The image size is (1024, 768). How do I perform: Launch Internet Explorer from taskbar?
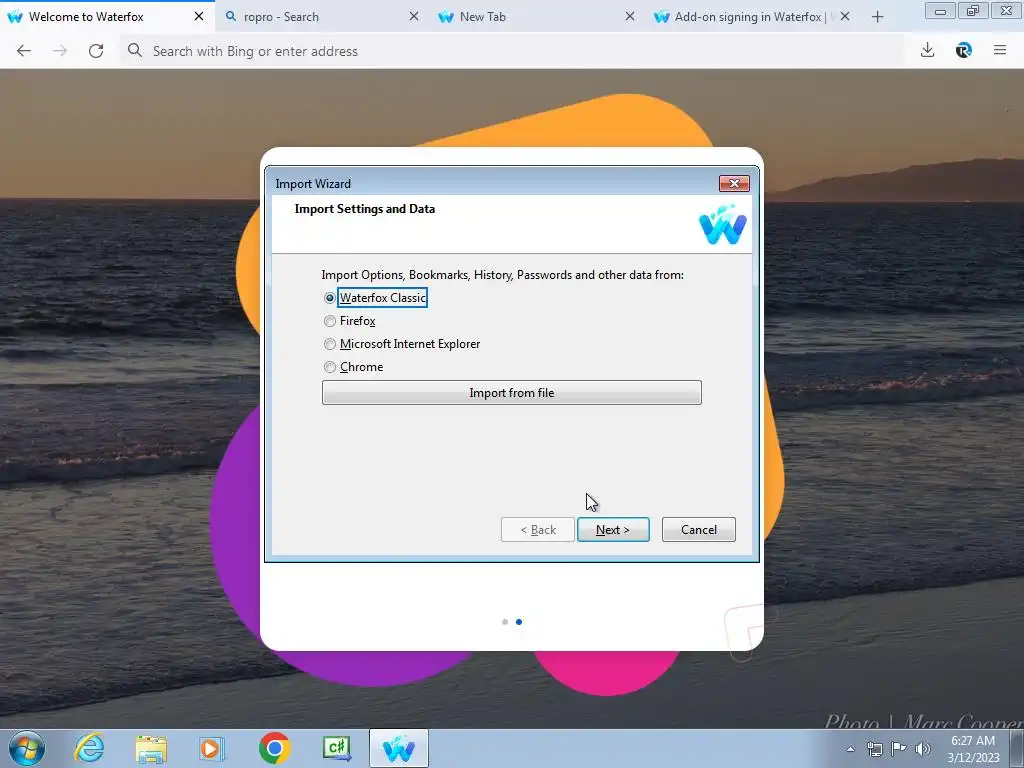pos(89,748)
